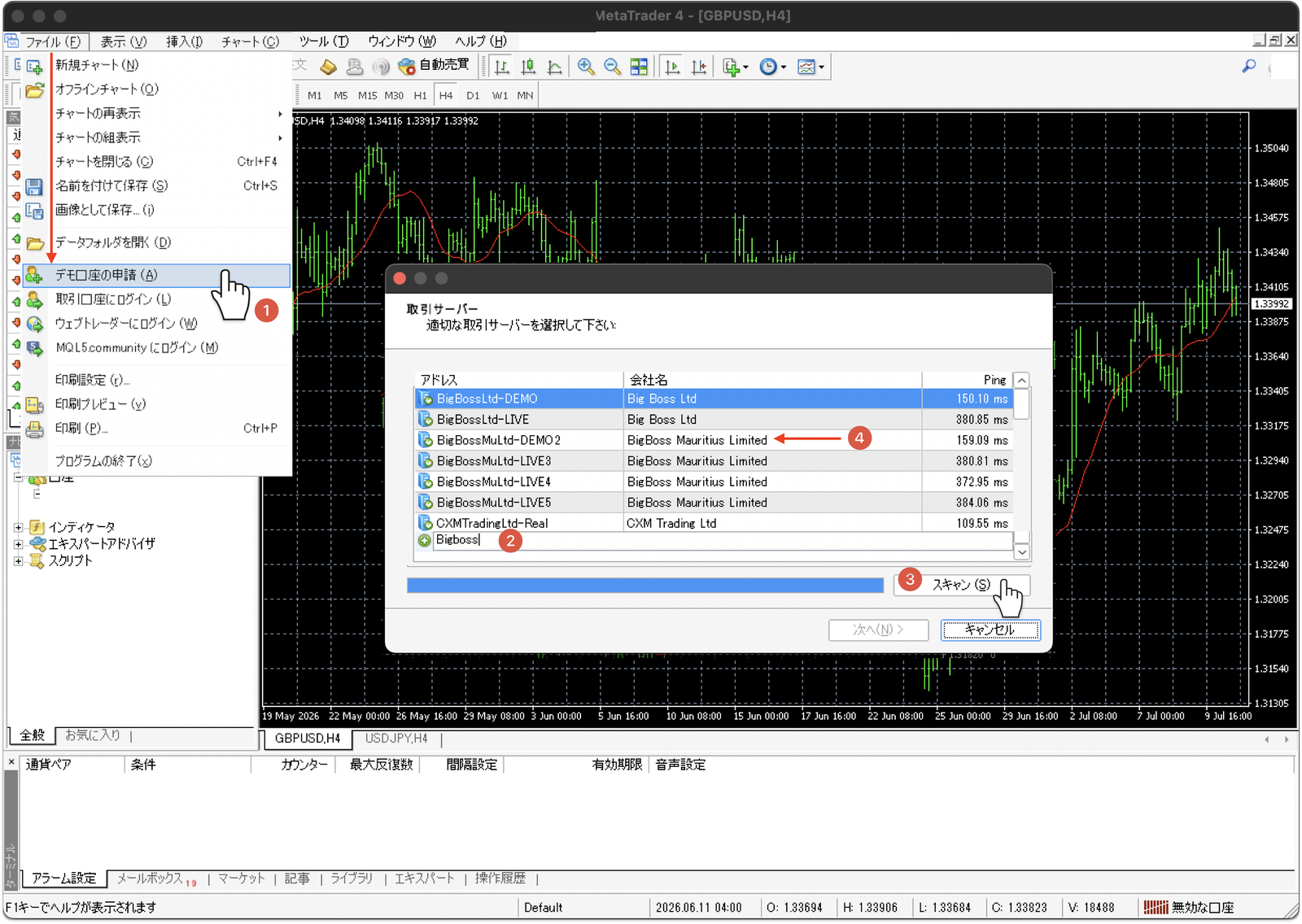Choose 画像として保存 menu entry
1302x924 pixels.
coord(156,210)
